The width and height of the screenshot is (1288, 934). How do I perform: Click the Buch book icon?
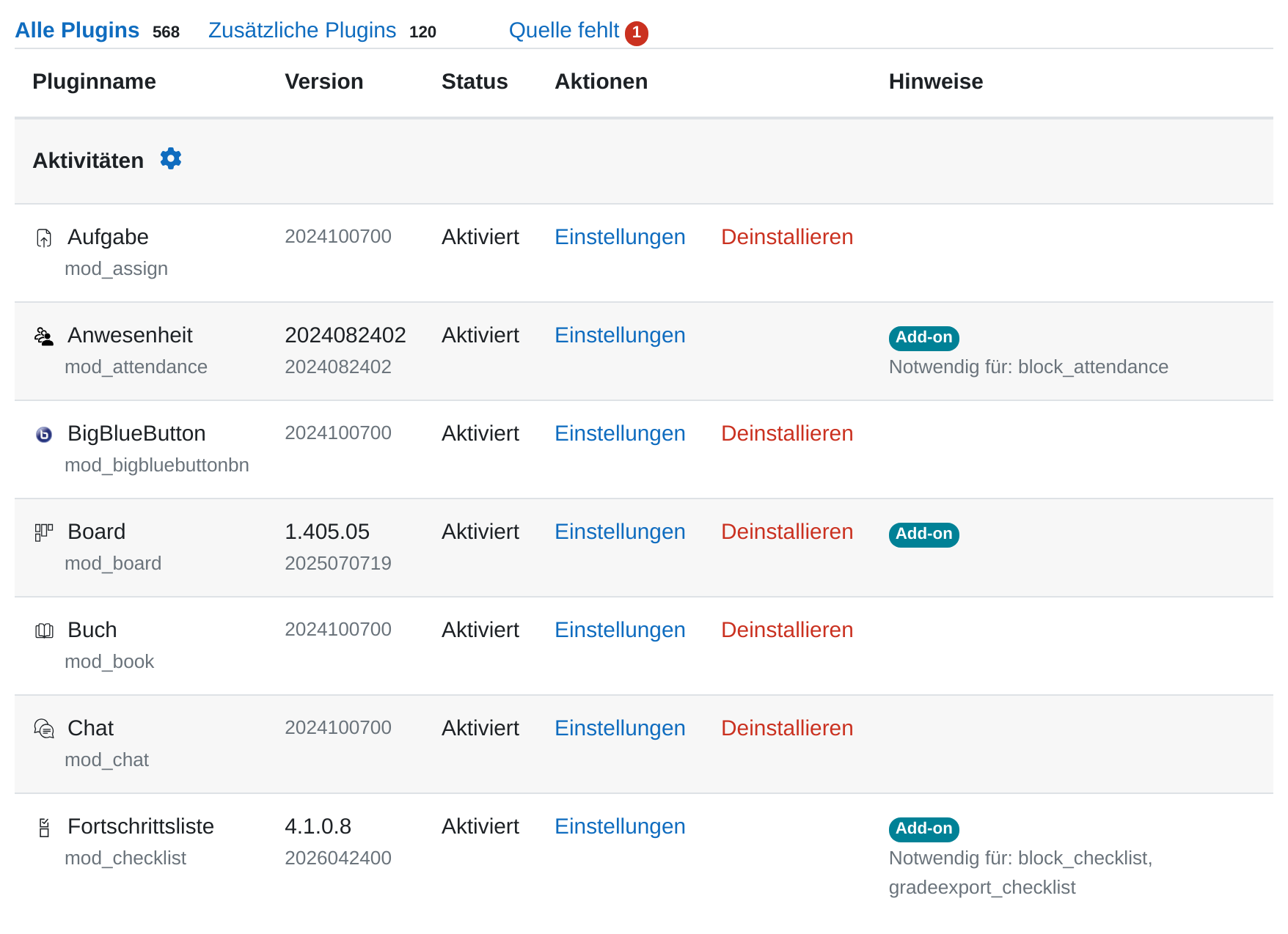click(44, 630)
